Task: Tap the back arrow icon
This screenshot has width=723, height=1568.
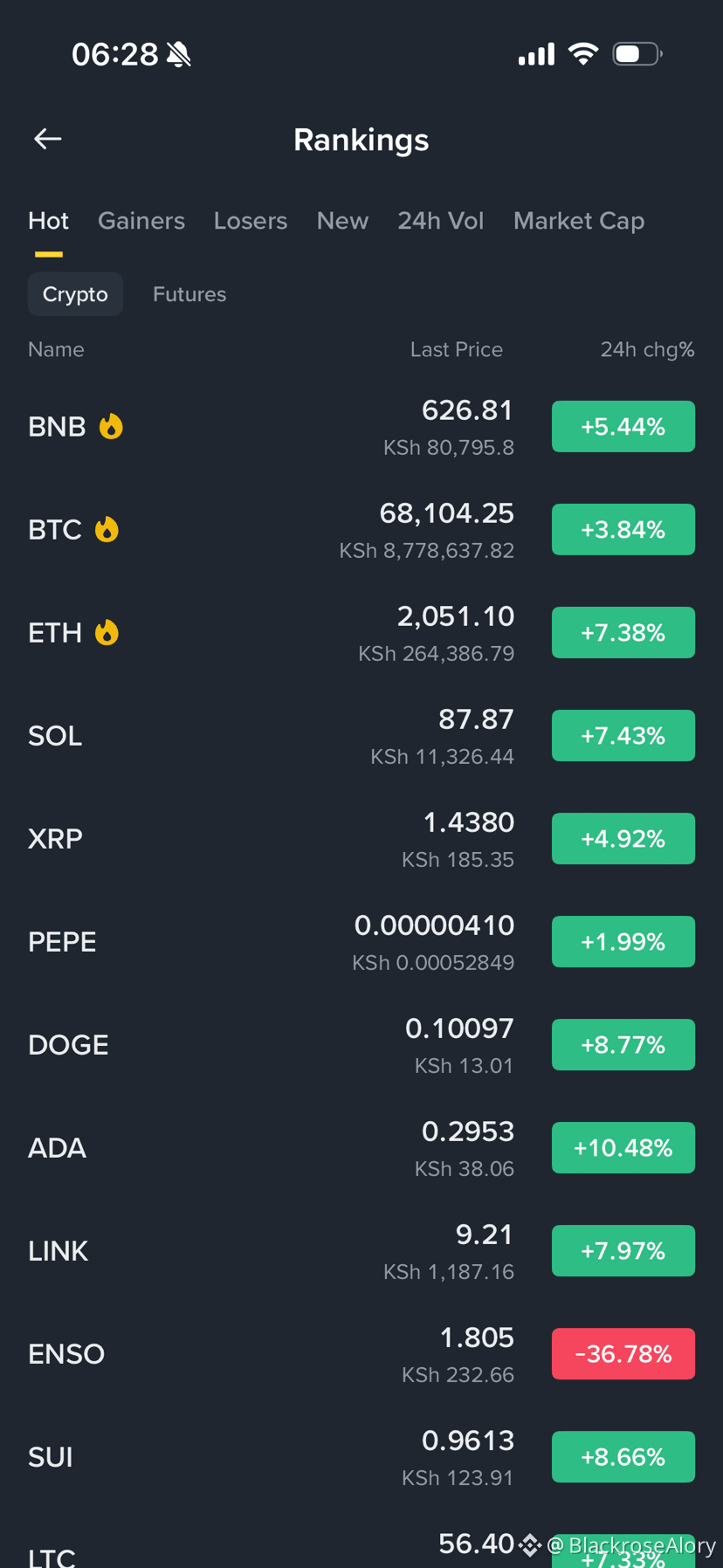Action: tap(47, 139)
